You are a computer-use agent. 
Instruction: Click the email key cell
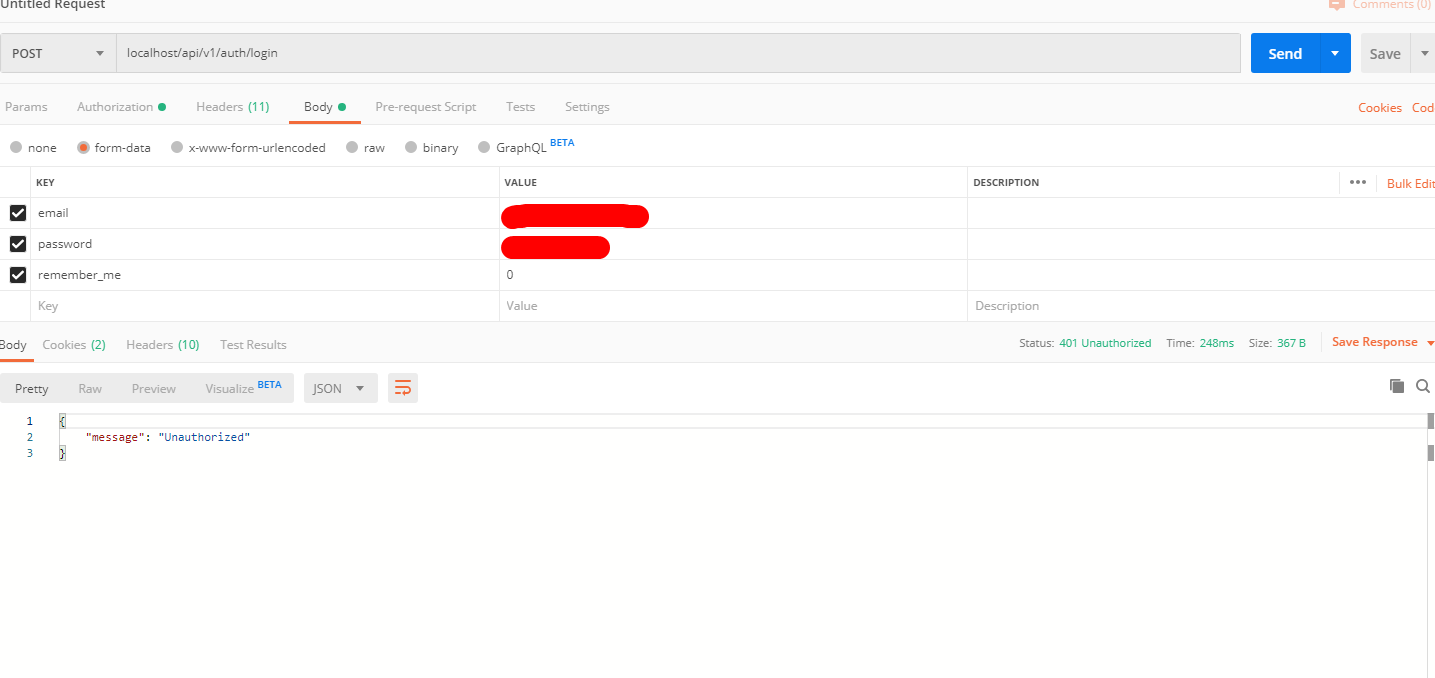[x=267, y=213]
